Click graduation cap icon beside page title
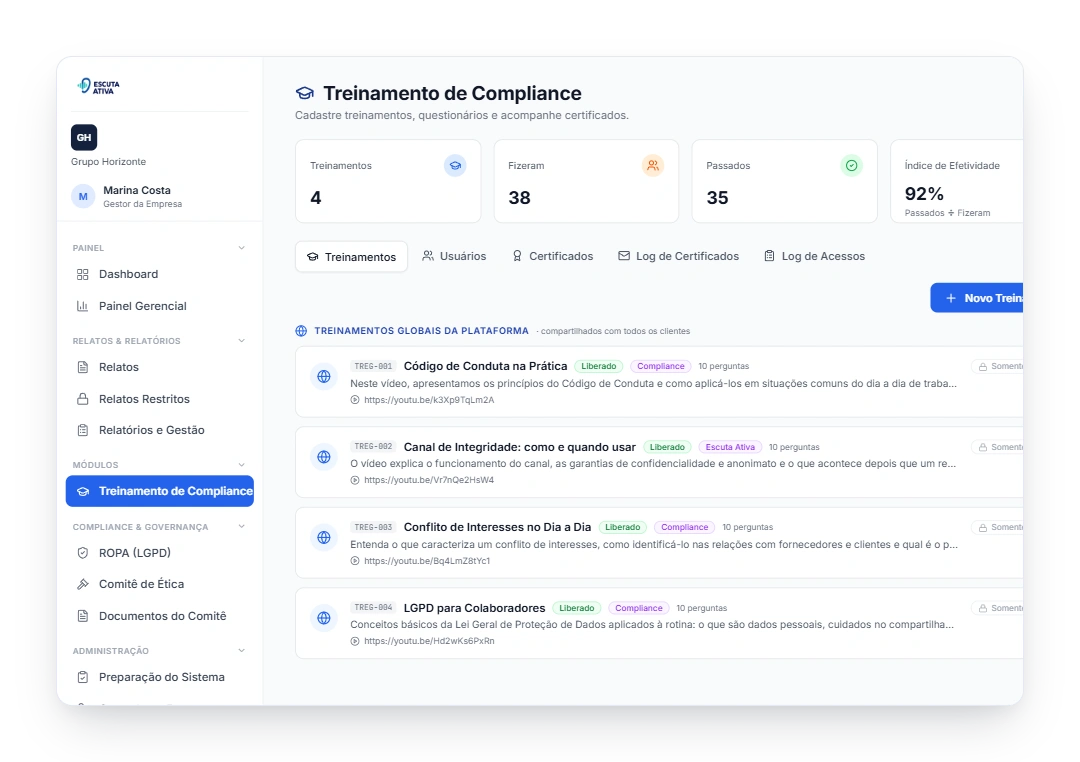1080x762 pixels. [304, 93]
